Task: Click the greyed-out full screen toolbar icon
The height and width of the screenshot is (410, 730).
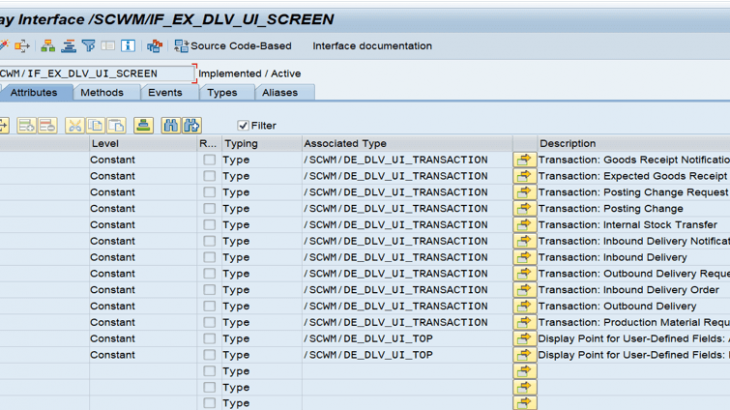Action: click(108, 46)
